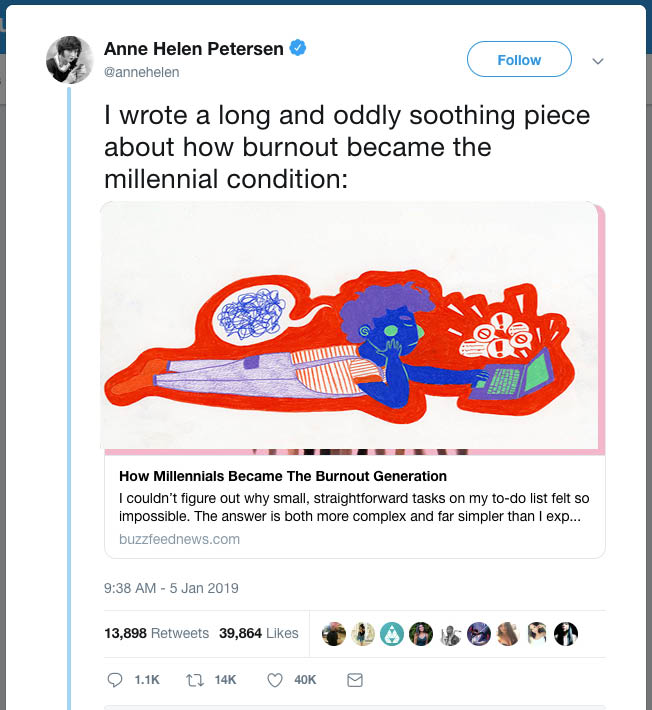The height and width of the screenshot is (710, 652).
Task: Click the 'How Millennials Became The Burnout Generation' headline
Action: (x=283, y=476)
